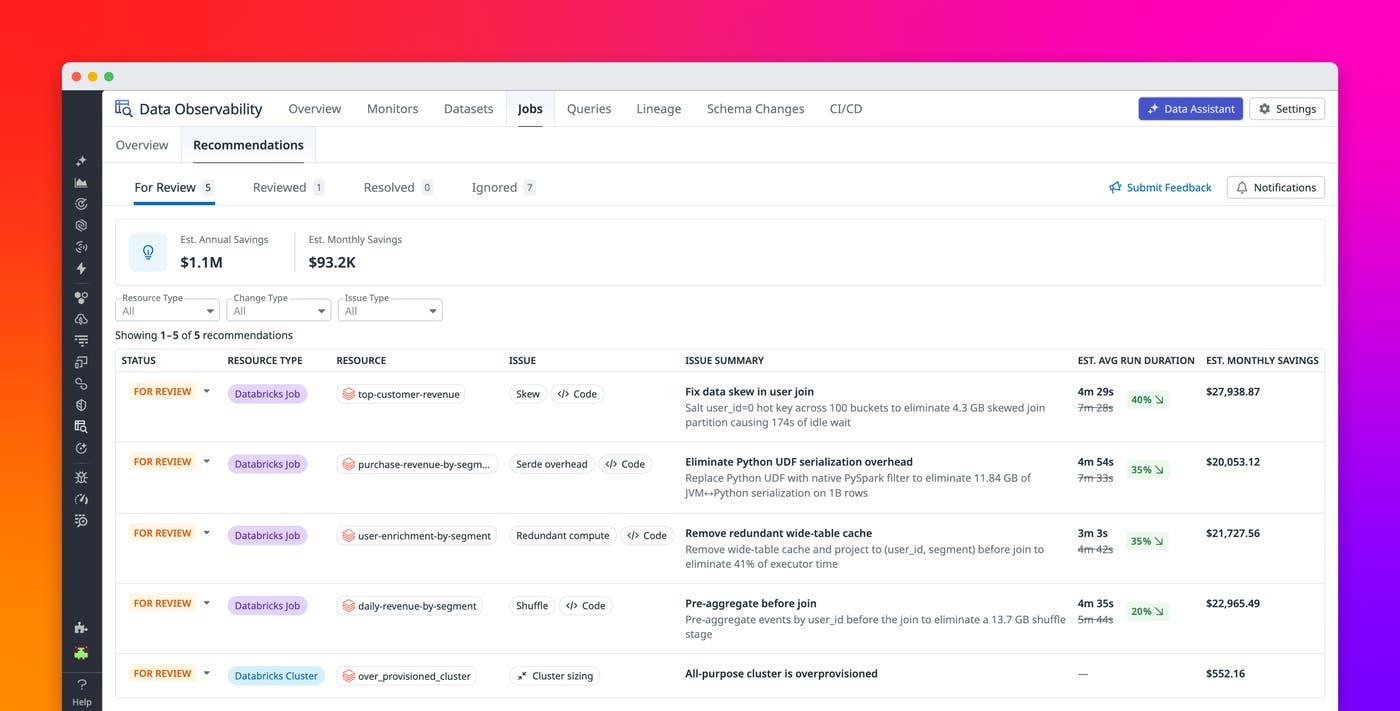Switch to the Jobs Overview sub-tab

[142, 145]
